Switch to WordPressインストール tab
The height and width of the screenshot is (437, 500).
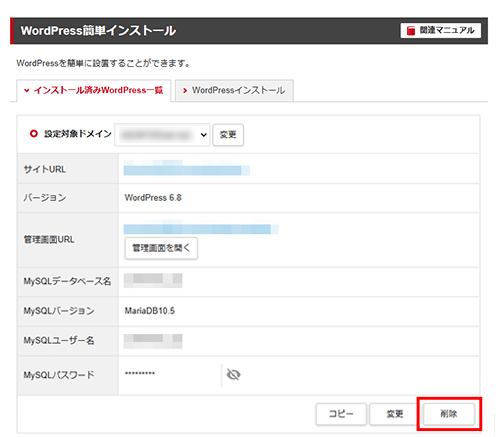tap(234, 90)
